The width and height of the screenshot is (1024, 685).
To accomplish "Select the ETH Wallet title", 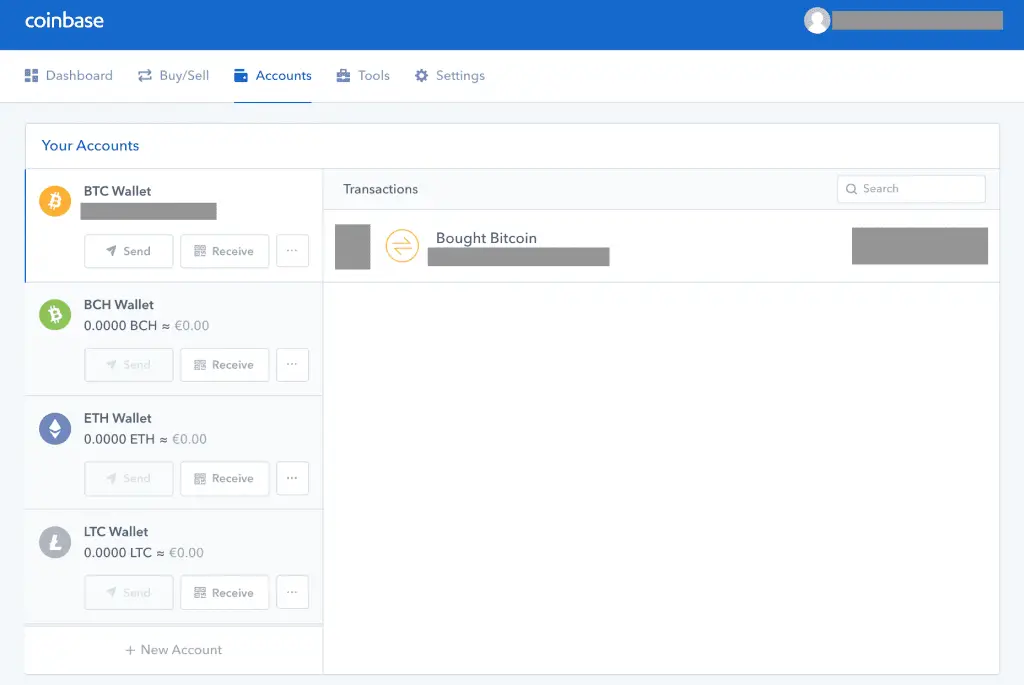I will 118,419.
